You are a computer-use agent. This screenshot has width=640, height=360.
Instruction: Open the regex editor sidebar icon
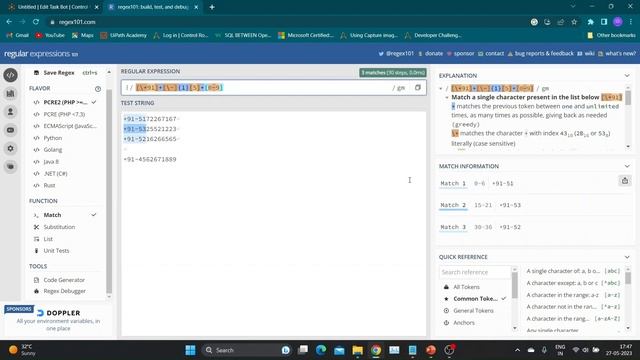[11, 75]
